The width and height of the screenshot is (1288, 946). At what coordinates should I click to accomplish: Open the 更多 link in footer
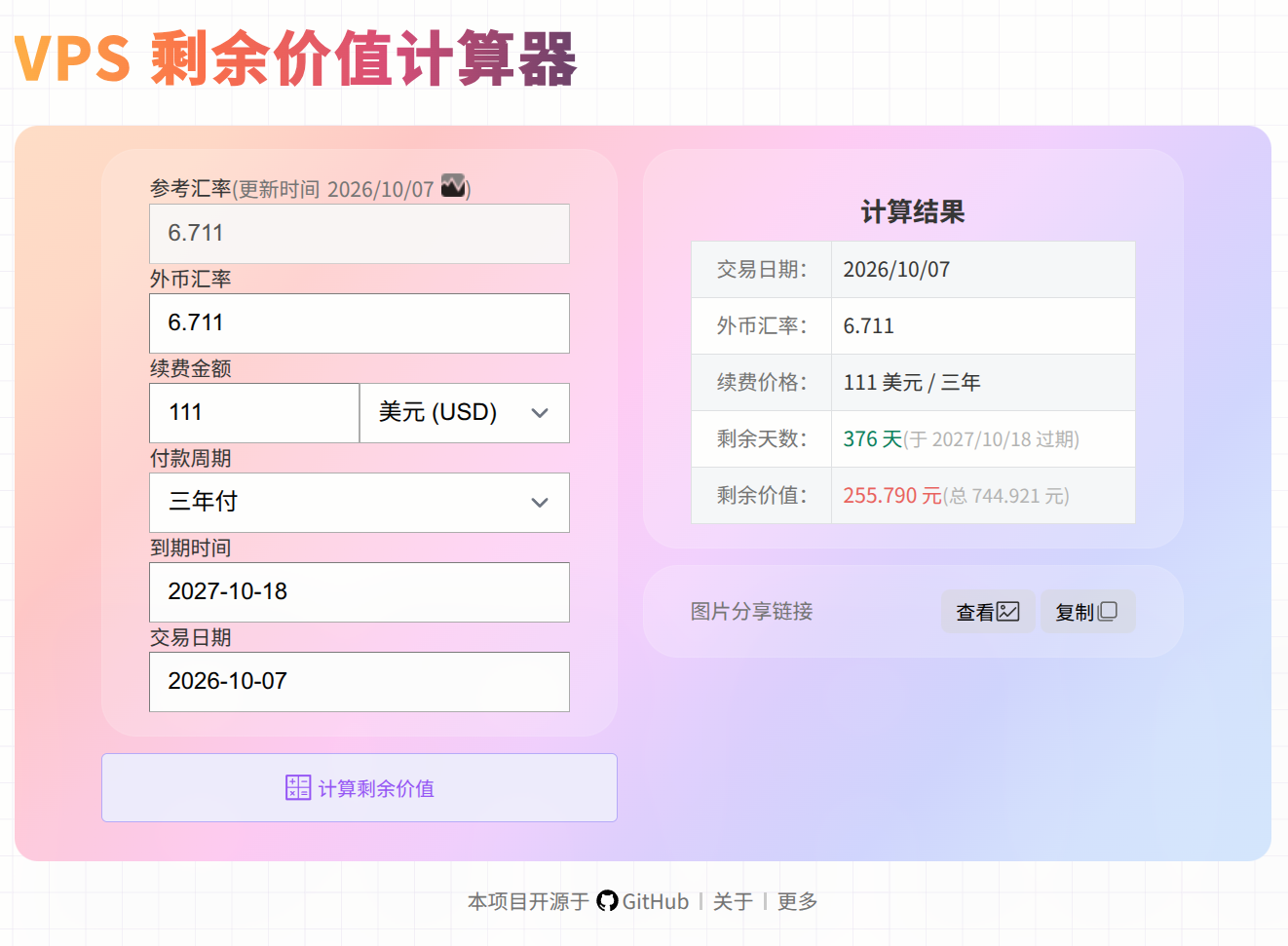pos(797,902)
